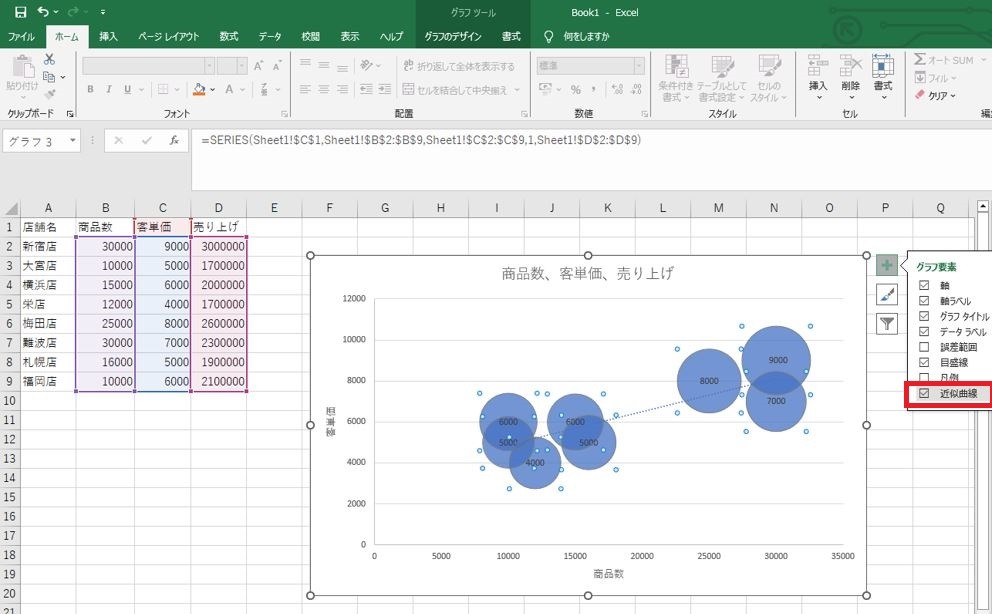Click the percent style icon

(x=576, y=90)
